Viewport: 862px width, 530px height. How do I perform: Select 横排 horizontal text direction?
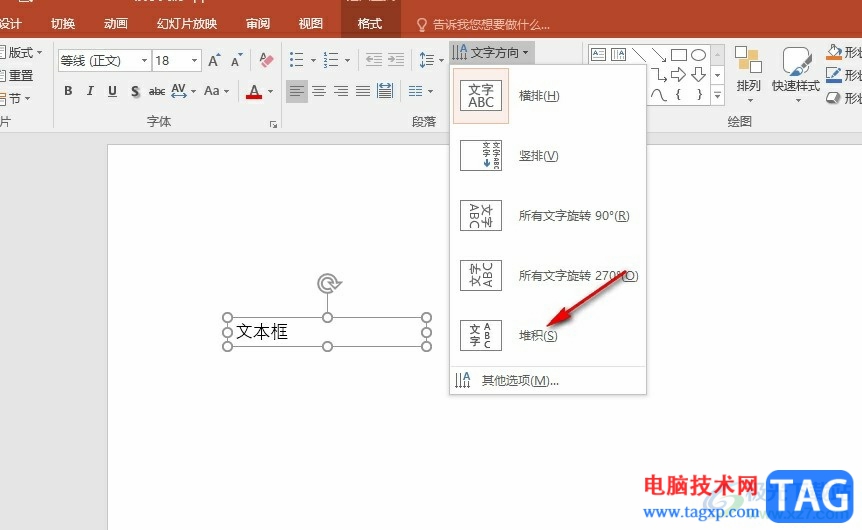pos(548,96)
